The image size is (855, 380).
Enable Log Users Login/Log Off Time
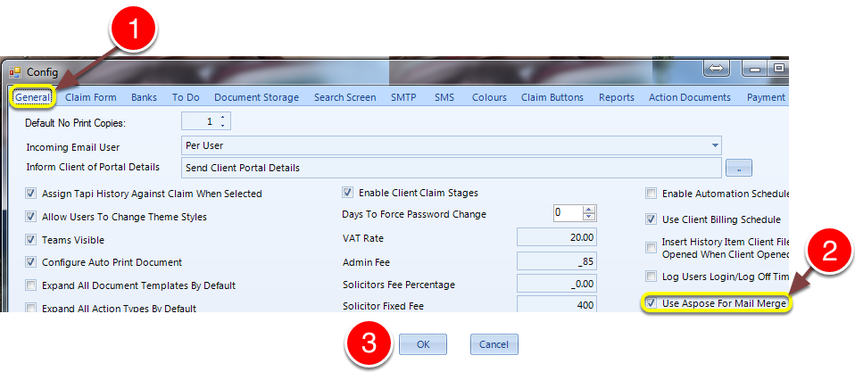pyautogui.click(x=651, y=276)
